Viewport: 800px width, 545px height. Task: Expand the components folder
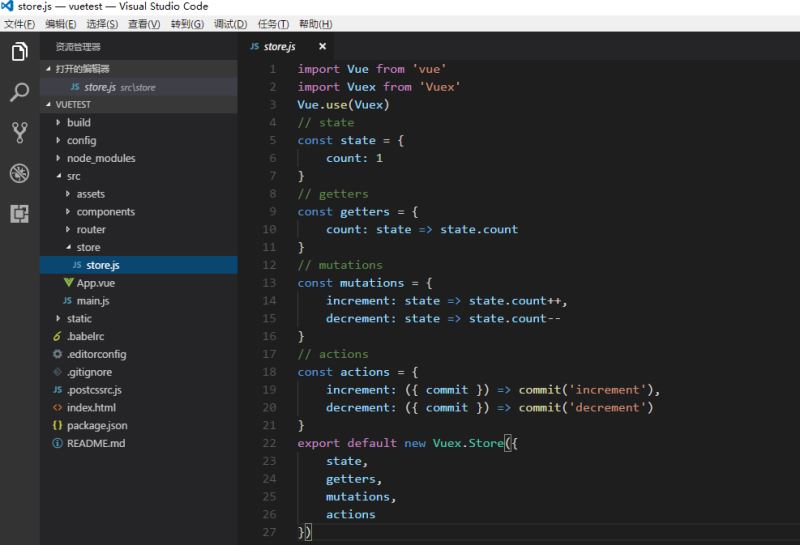tap(68, 212)
